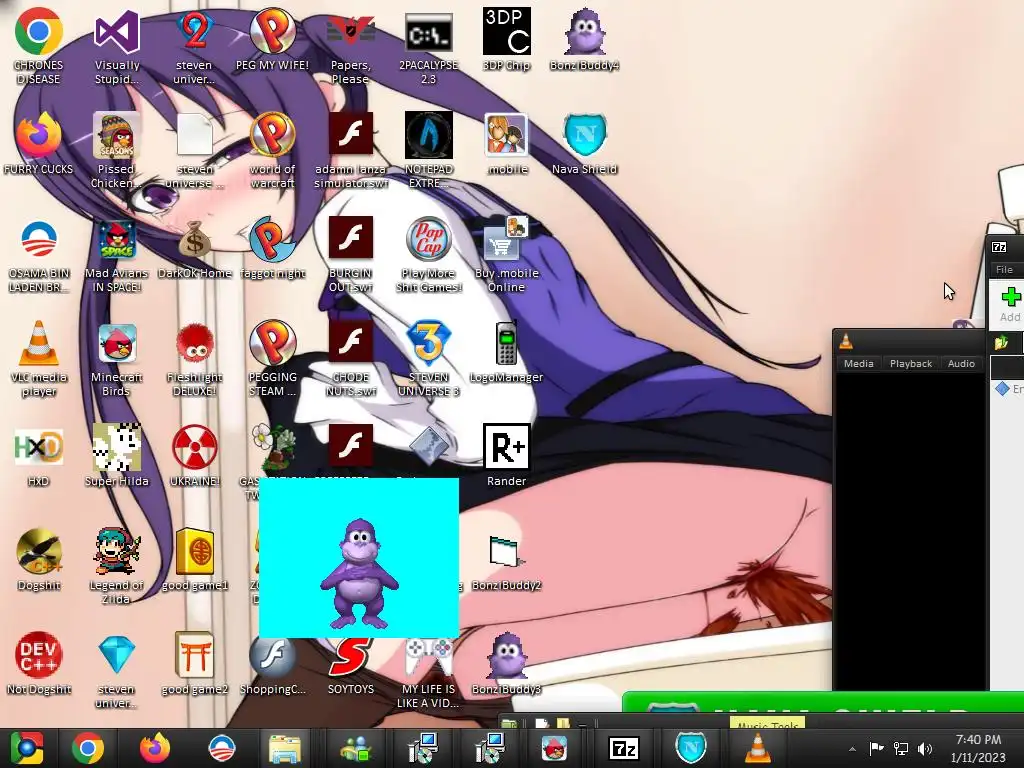The height and width of the screenshot is (768, 1024).
Task: Select the PEGGING STEAM ... Peggle icon
Action: coord(272,344)
